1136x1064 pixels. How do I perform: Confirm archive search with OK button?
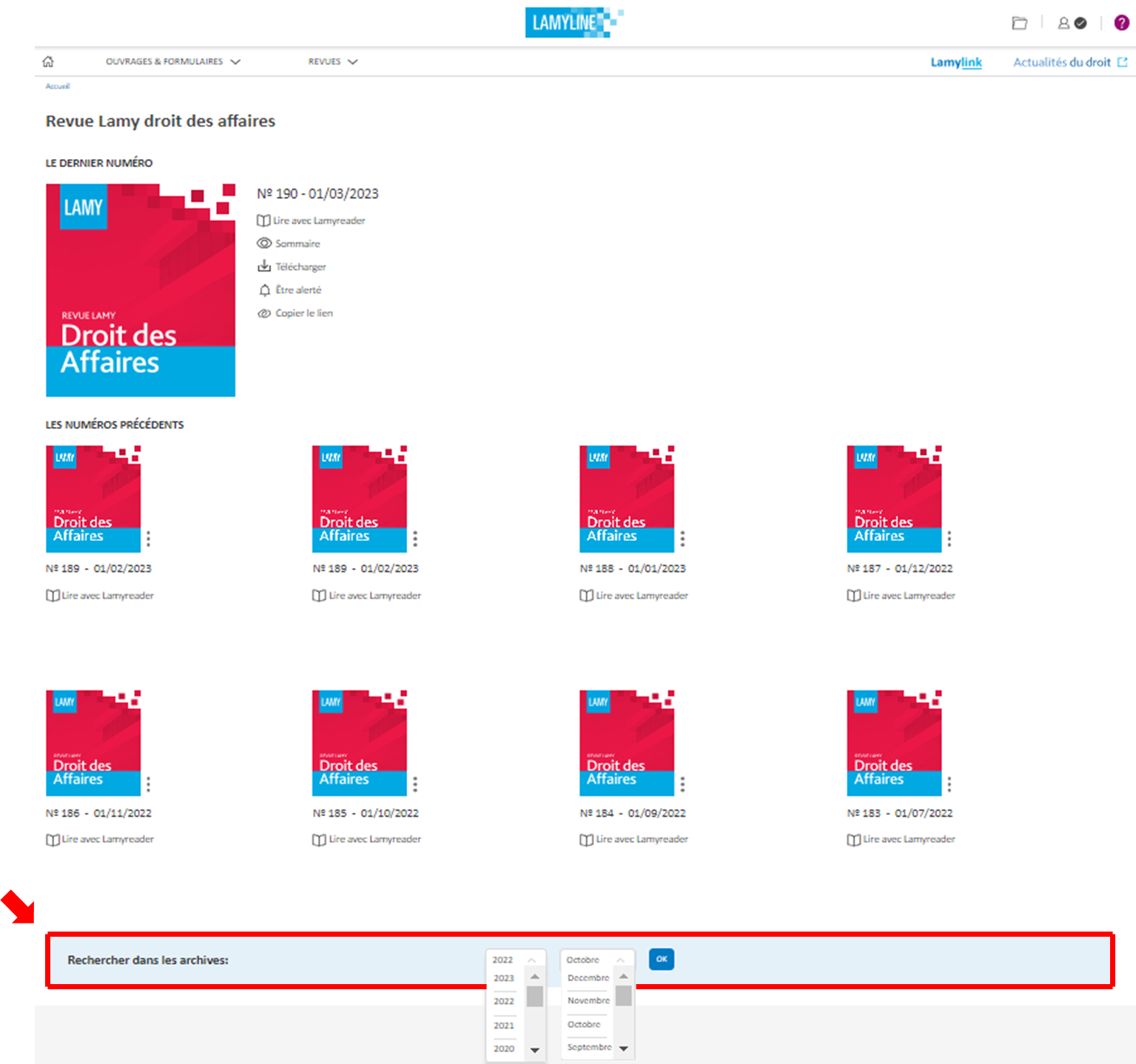coord(662,959)
